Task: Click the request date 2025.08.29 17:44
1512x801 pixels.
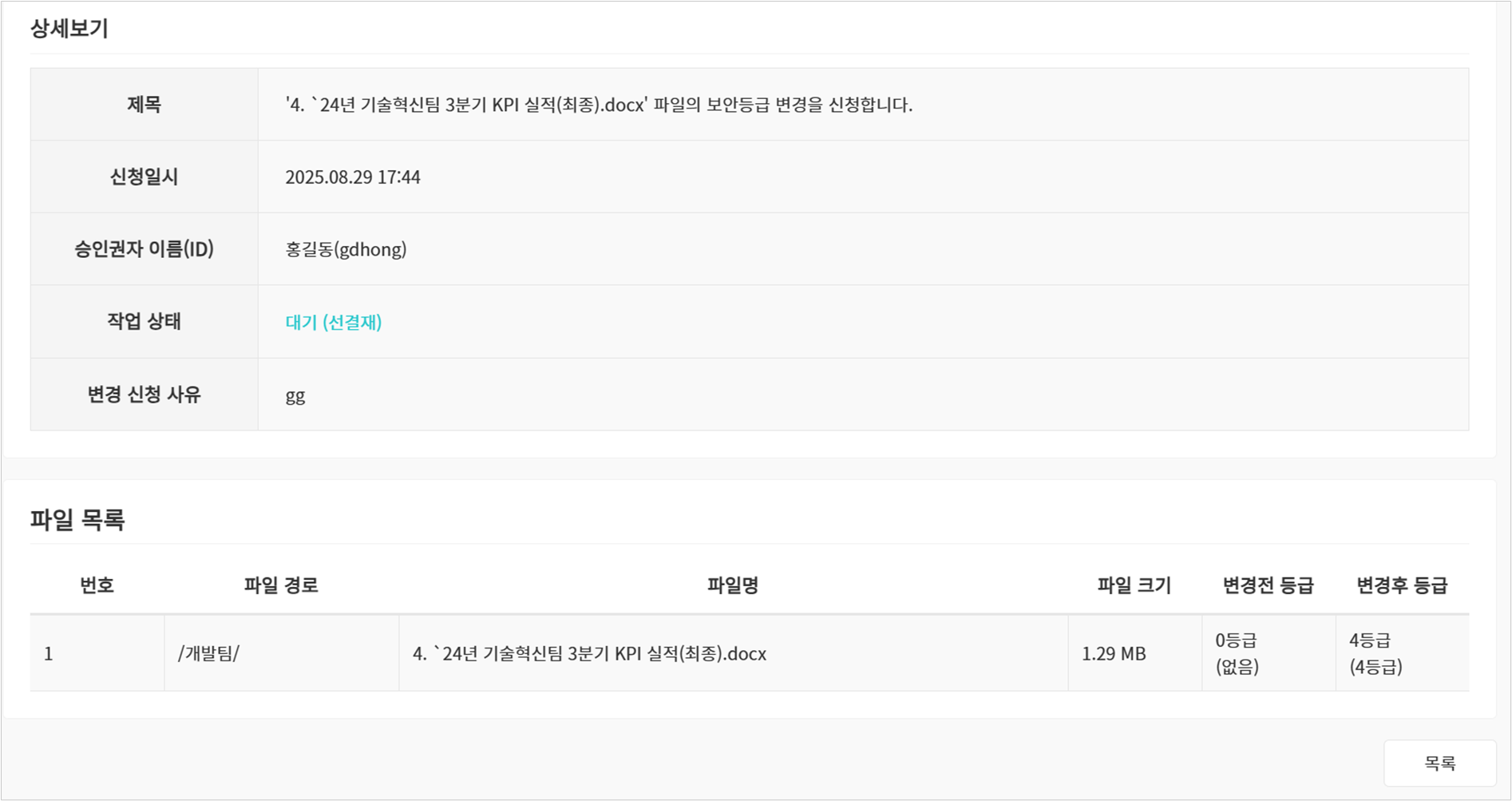Action: [x=353, y=177]
